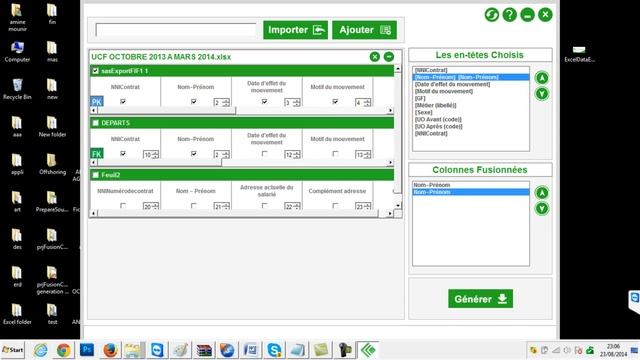Select first Nom-Prénom in Colonnes Fusionnées
The height and width of the screenshot is (360, 640).
point(471,185)
